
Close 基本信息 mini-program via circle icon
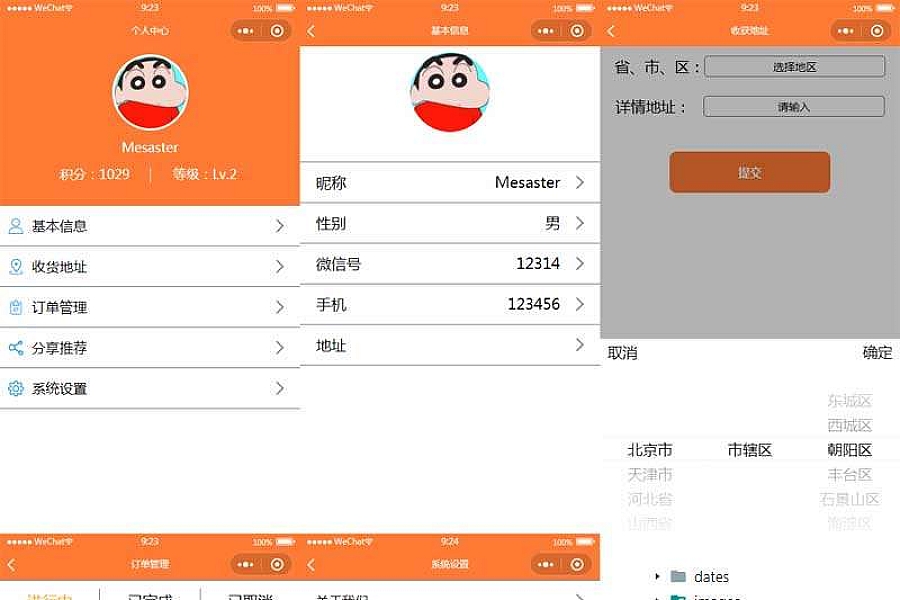pyautogui.click(x=577, y=31)
